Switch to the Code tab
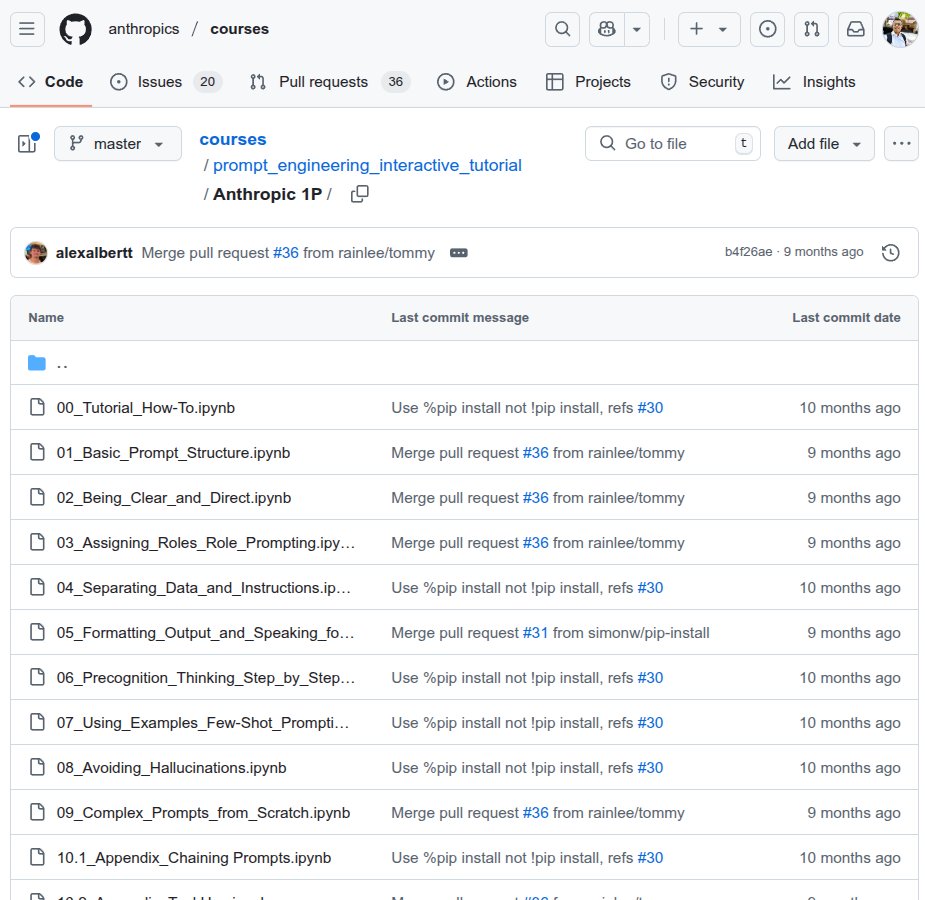 (51, 82)
